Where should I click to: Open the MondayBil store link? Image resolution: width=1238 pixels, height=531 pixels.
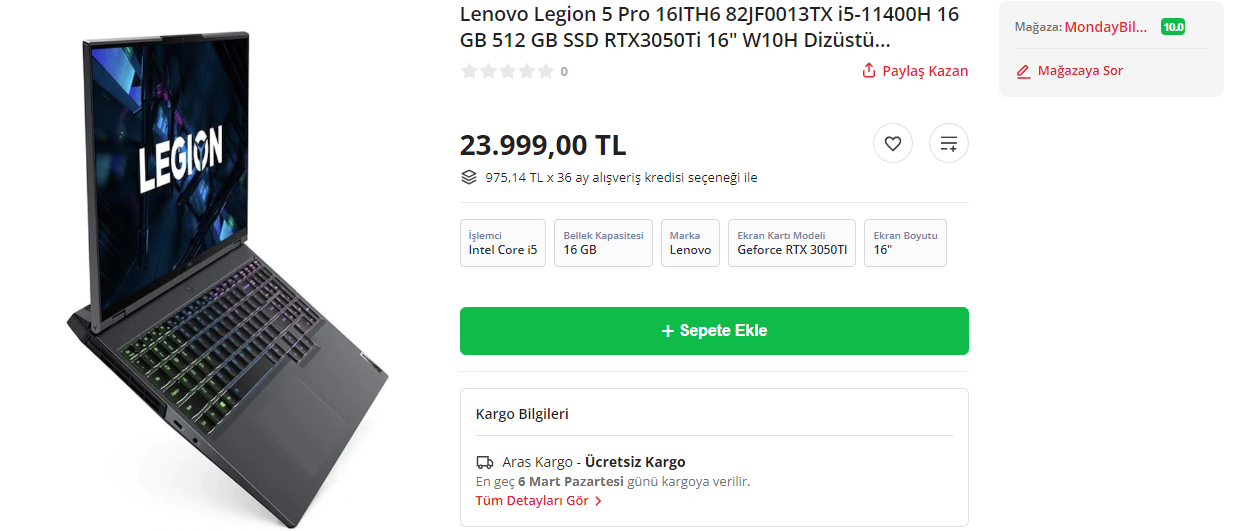1105,27
